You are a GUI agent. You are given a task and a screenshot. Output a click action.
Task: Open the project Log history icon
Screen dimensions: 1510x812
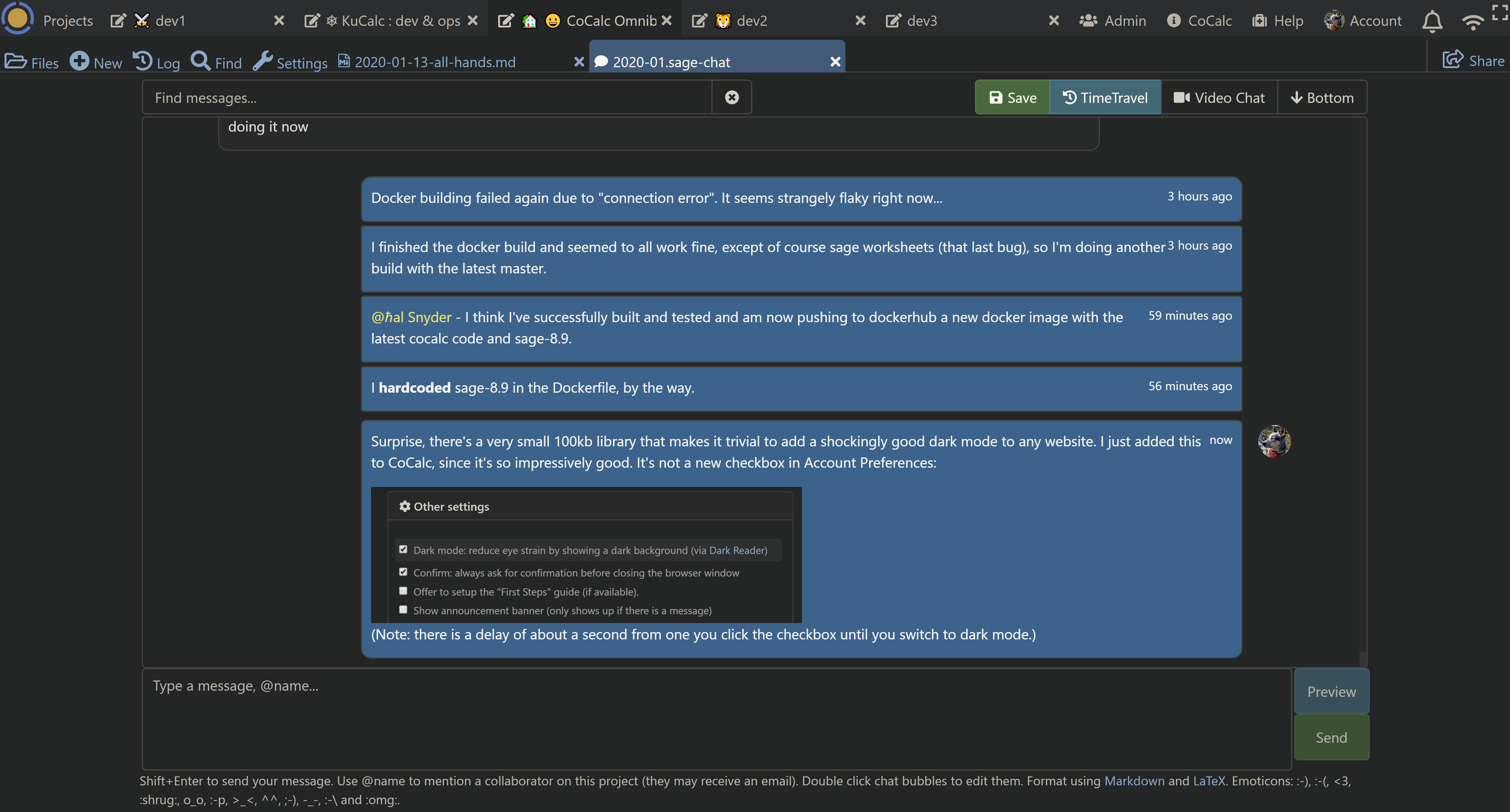[x=142, y=61]
